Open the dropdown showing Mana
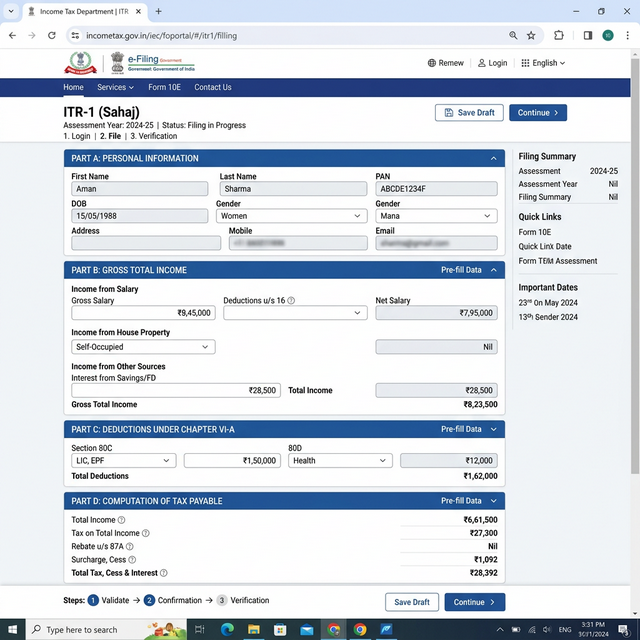 pyautogui.click(x=436, y=216)
